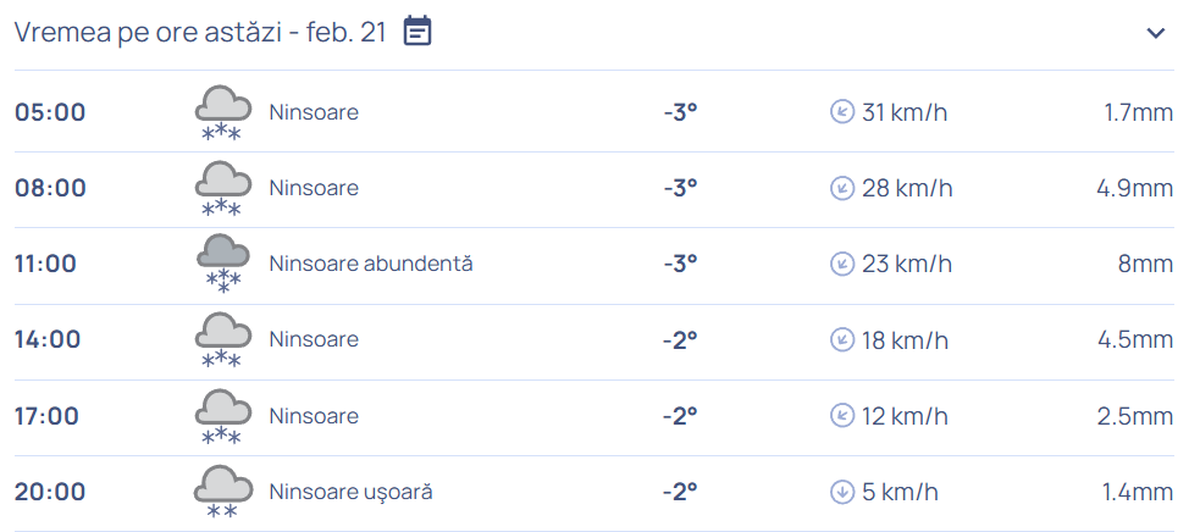Screen dimensions: 1200x532
Task: Click the light snow icon at 20:00
Action: [x=222, y=493]
